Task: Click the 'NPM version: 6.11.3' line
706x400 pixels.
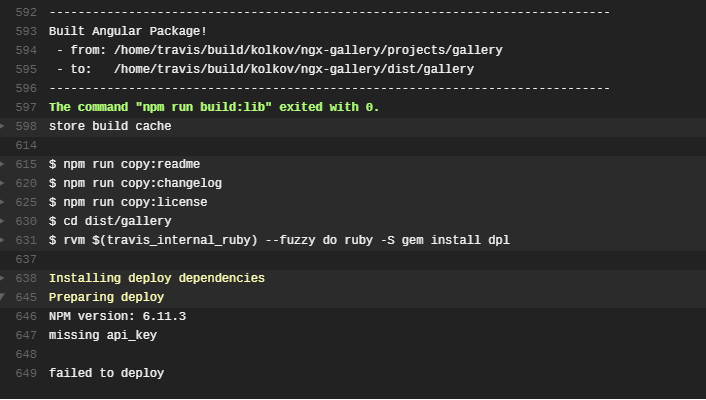Action: [x=117, y=316]
